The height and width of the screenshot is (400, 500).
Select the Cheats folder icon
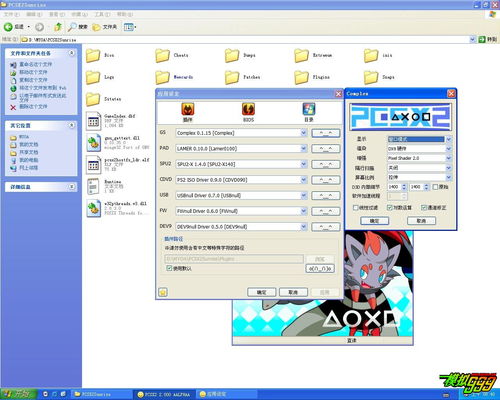tap(162, 56)
